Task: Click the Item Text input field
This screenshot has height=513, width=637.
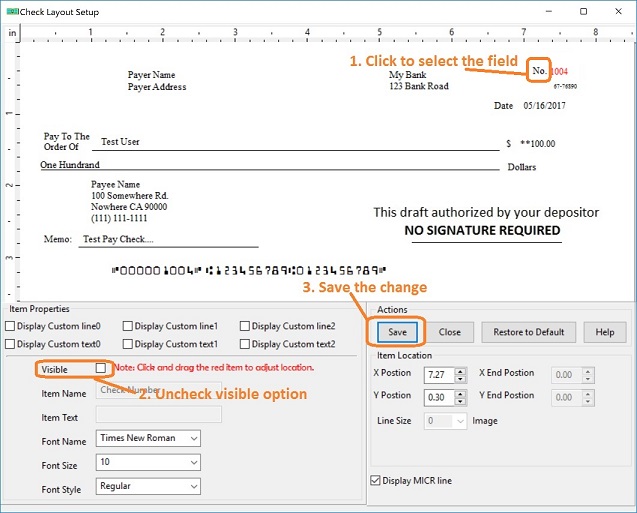Action: pos(159,415)
